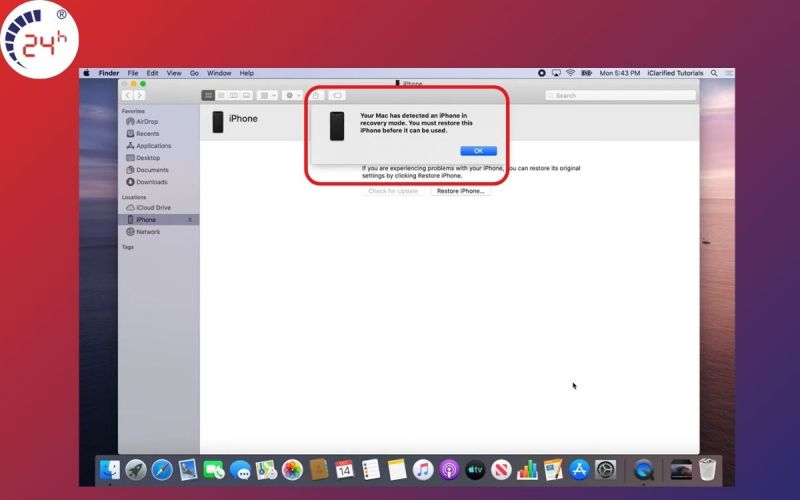Image resolution: width=800 pixels, height=500 pixels.
Task: Select iPhone under Locations
Action: click(x=158, y=220)
